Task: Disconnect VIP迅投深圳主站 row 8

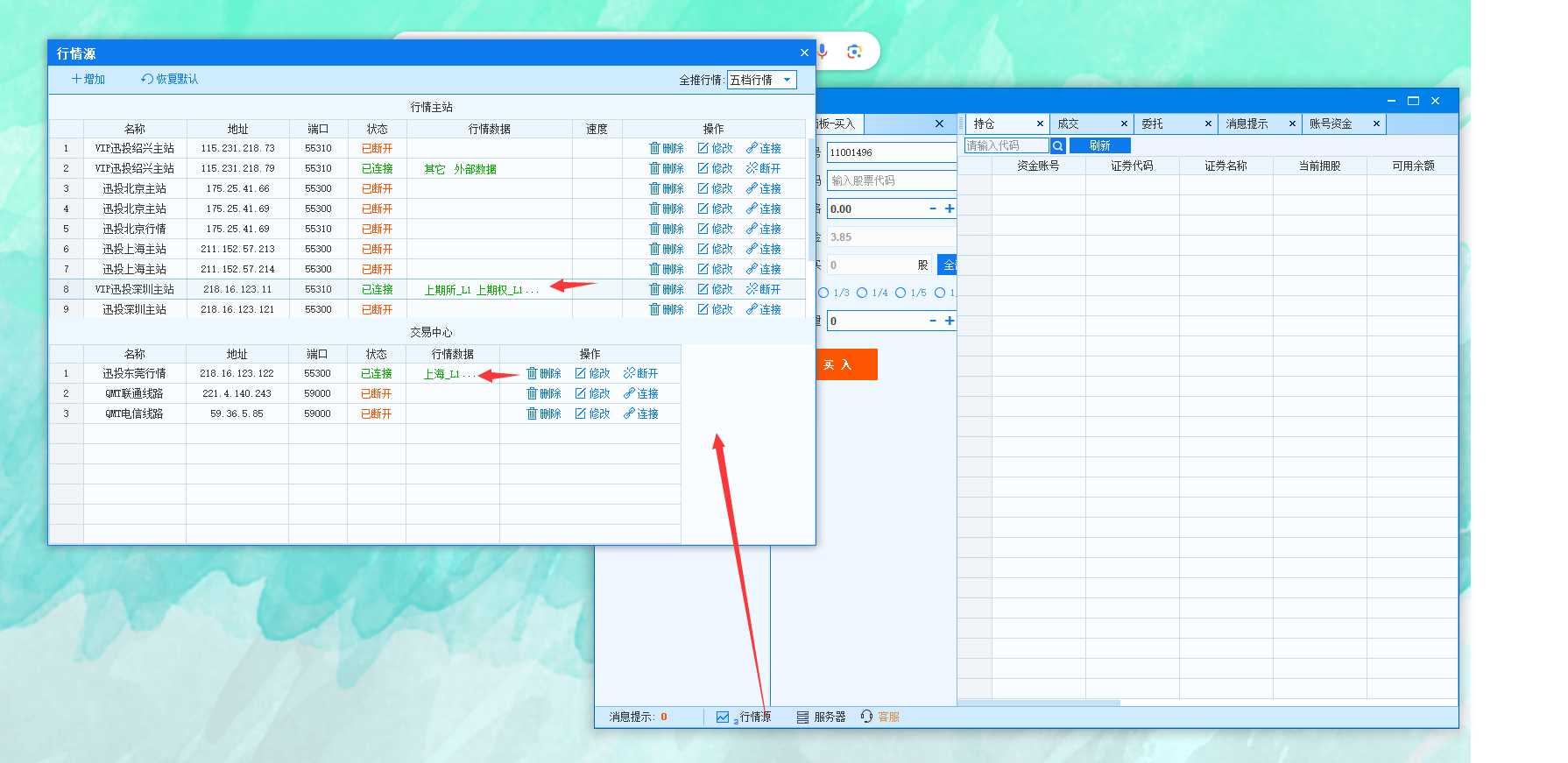Action: pos(764,289)
